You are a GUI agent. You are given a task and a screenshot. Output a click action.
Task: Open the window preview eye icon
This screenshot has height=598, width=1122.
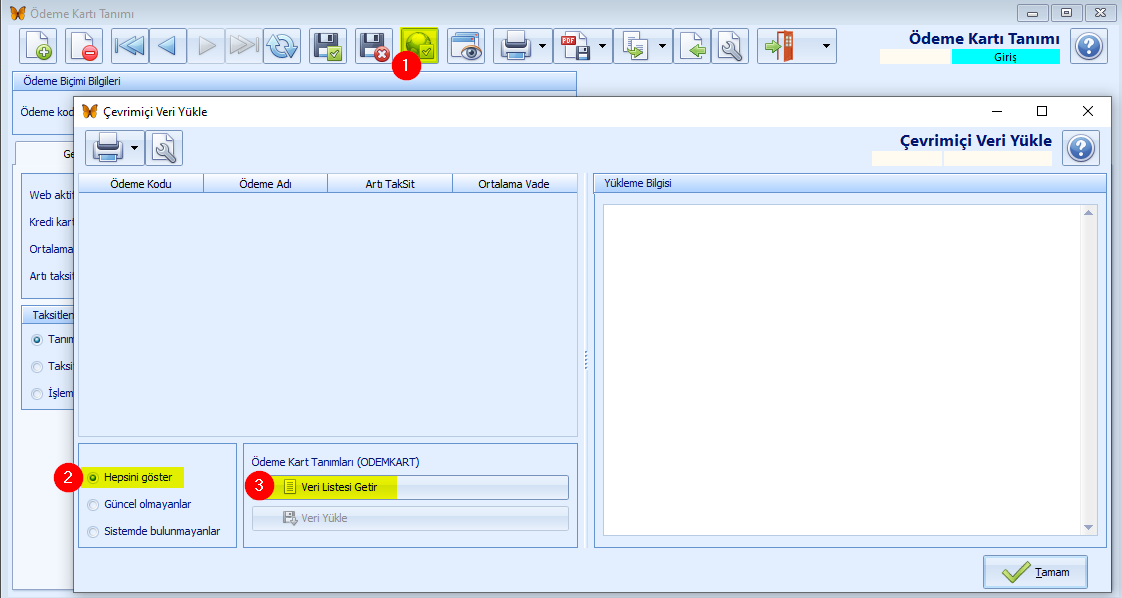tap(466, 46)
